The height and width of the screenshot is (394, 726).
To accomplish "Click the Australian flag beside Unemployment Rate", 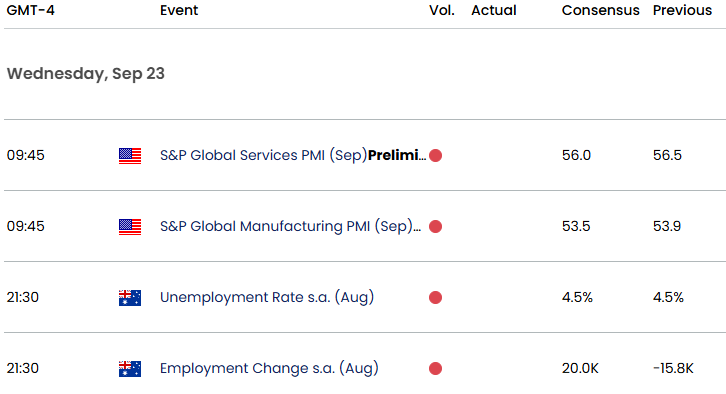I will [130, 298].
